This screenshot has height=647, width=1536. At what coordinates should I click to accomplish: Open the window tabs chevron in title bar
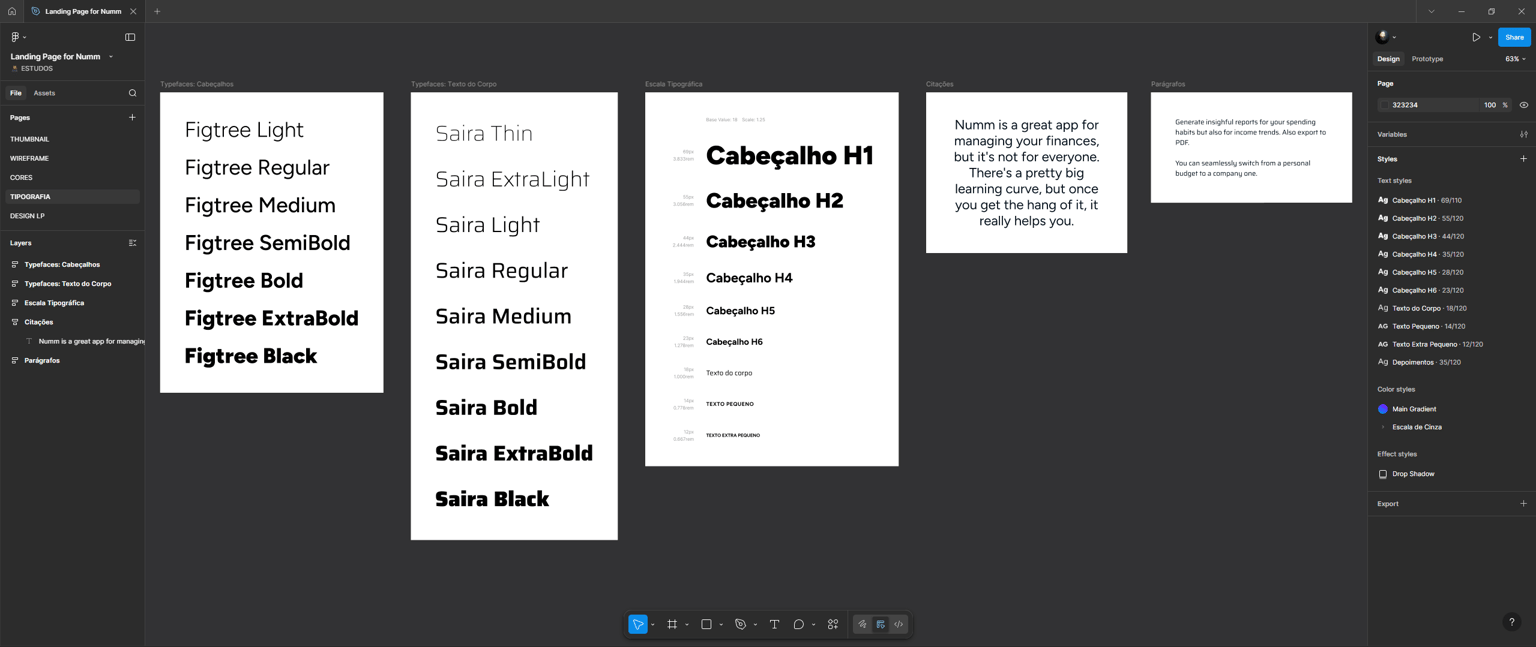[1431, 11]
